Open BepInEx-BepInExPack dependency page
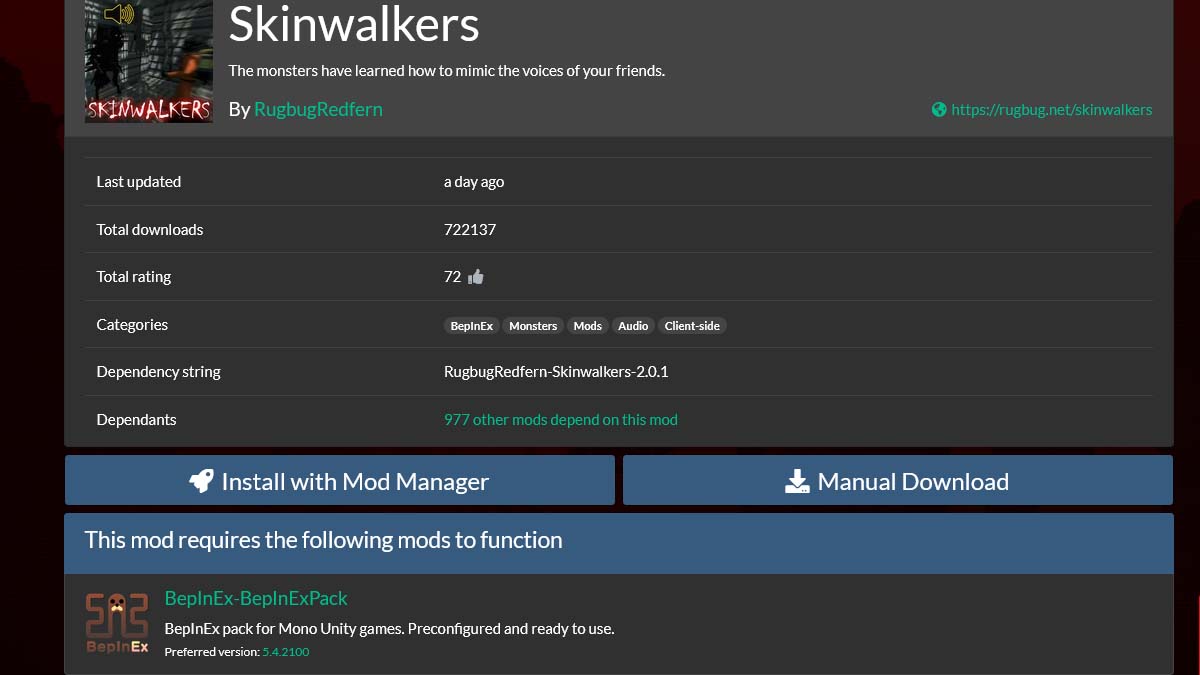 pos(256,598)
